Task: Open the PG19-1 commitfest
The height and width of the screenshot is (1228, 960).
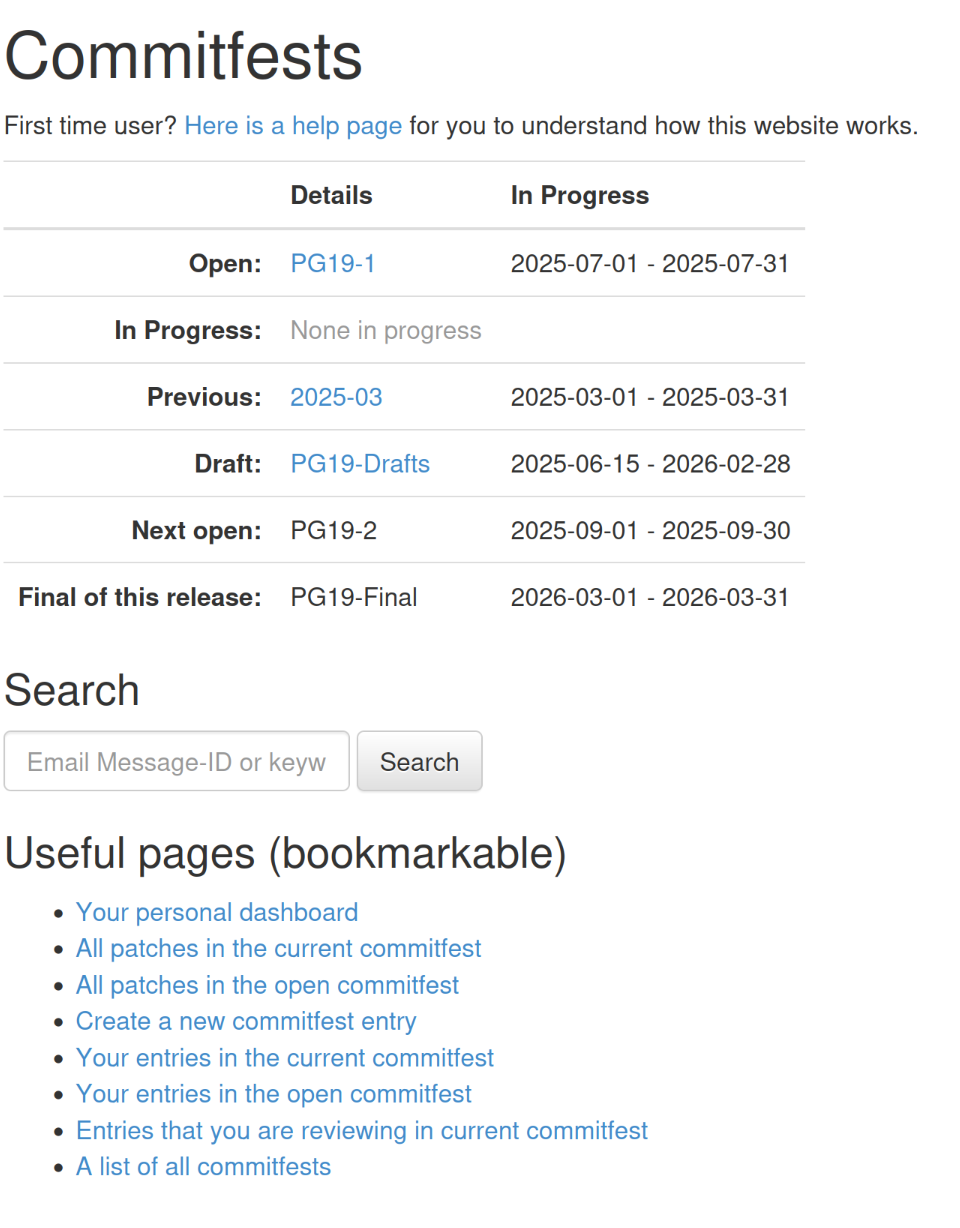Action: (333, 264)
